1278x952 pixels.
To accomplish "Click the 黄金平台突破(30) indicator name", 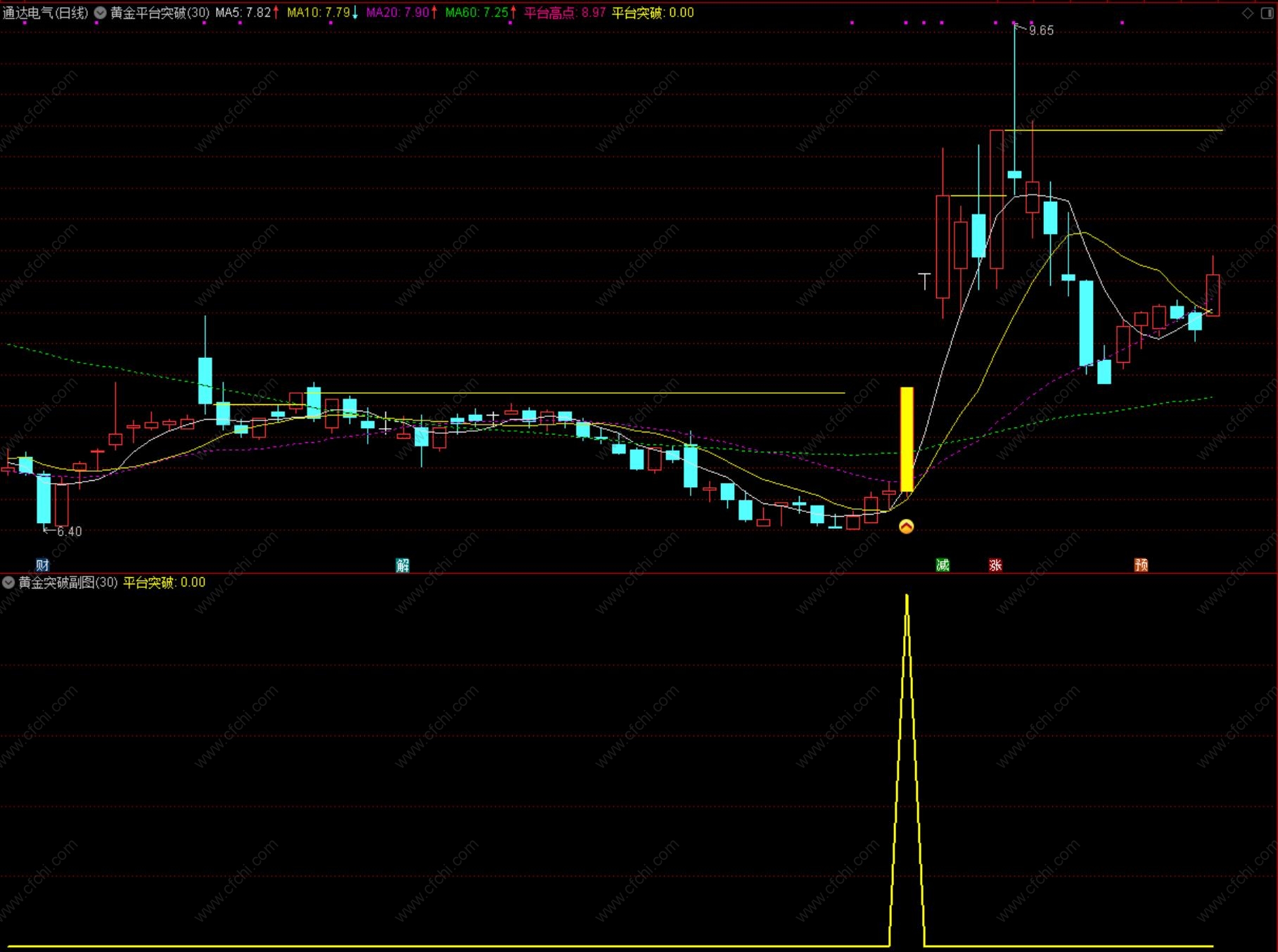I will (160, 13).
